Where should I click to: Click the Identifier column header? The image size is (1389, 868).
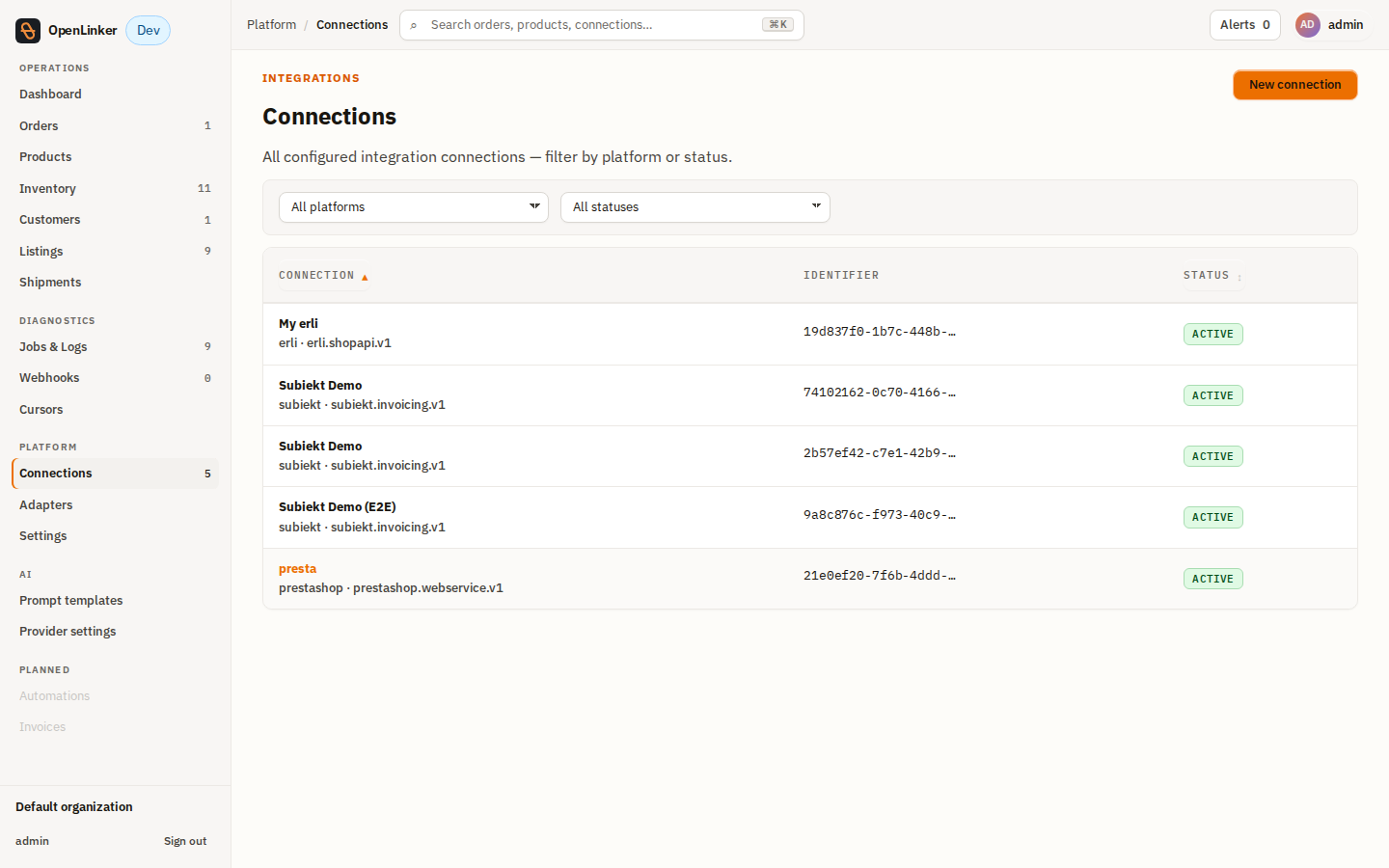[x=841, y=276]
